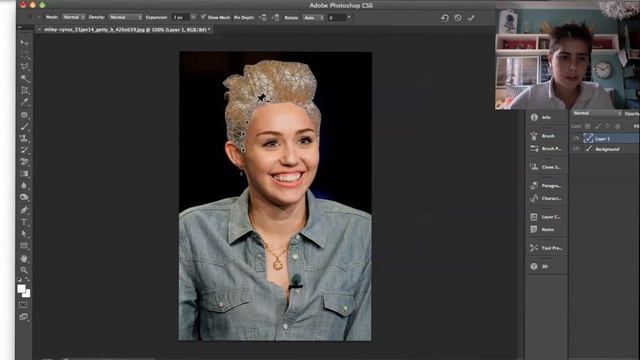
Task: Cancel the puppet warp
Action: click(x=458, y=18)
